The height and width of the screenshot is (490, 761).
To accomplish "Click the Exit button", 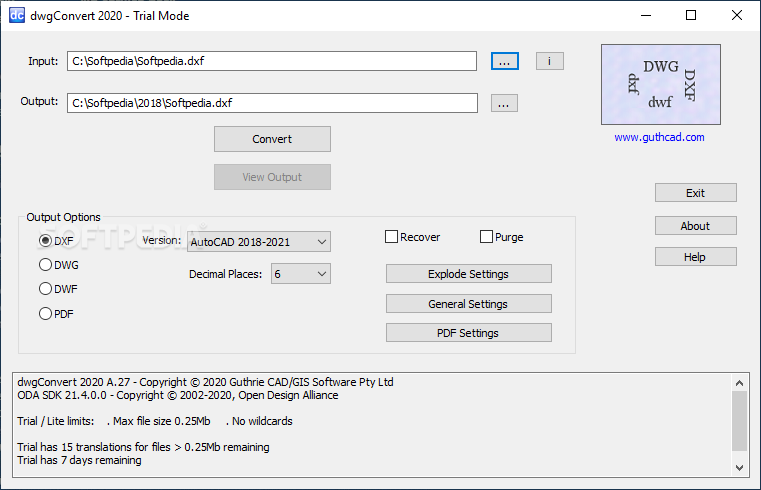I will click(x=695, y=193).
